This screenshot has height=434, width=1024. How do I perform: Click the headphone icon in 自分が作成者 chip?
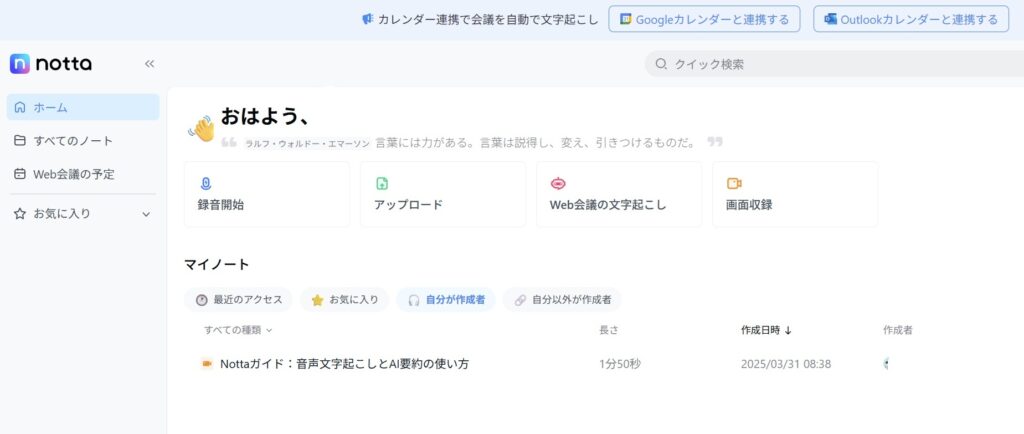tap(414, 300)
